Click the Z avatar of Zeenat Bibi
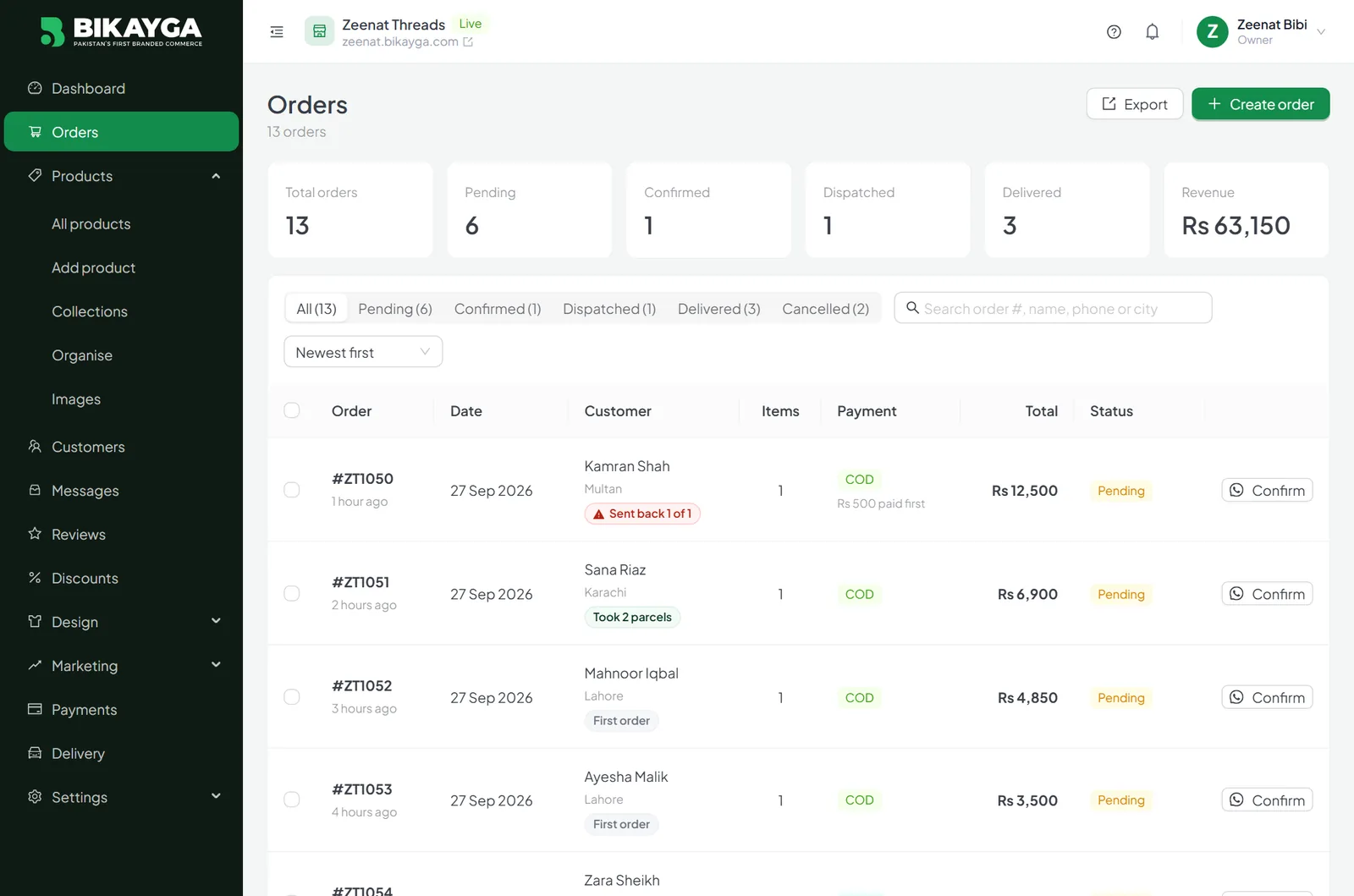 (1212, 32)
